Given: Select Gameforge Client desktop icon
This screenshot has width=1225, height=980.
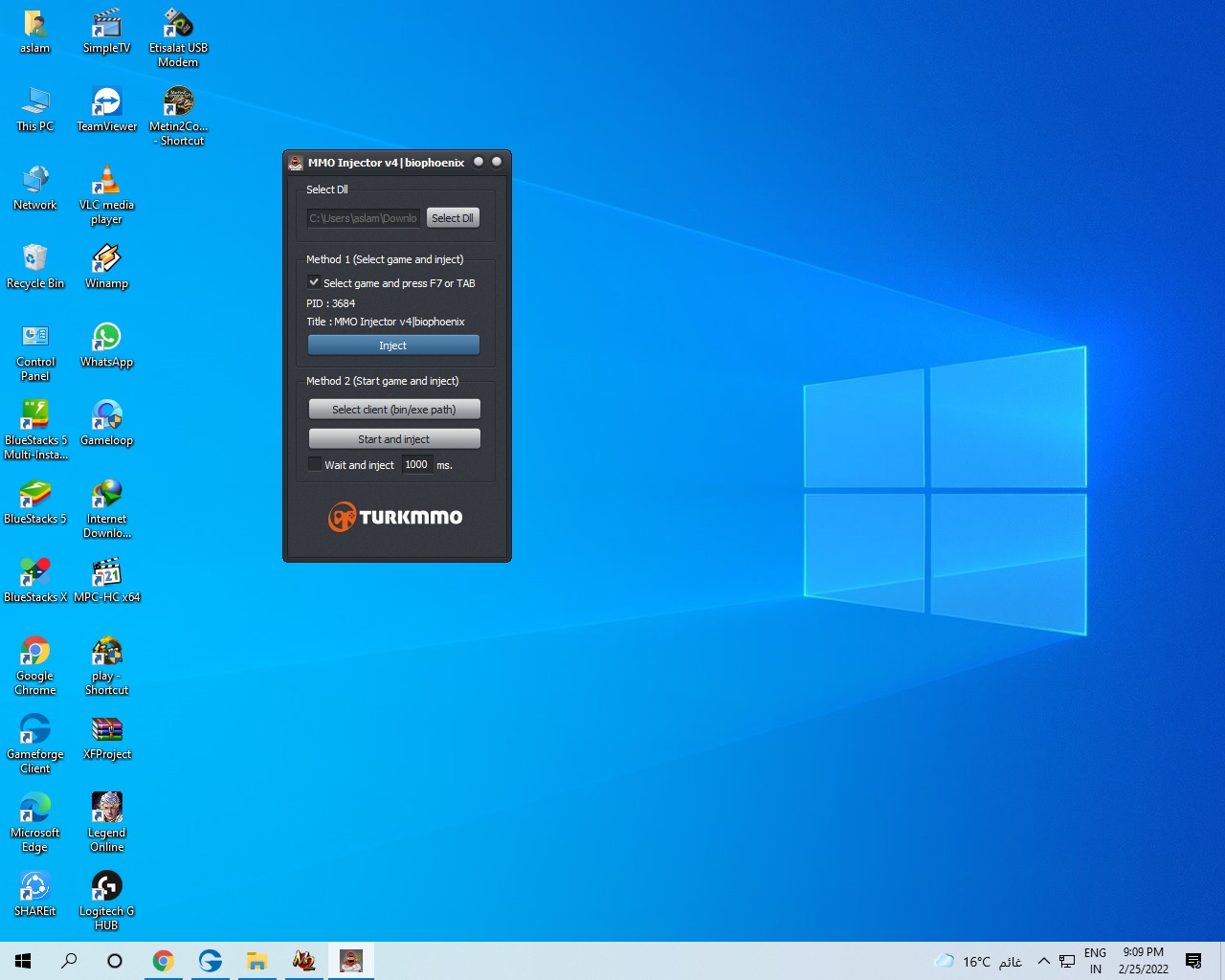Looking at the screenshot, I should tap(35, 745).
